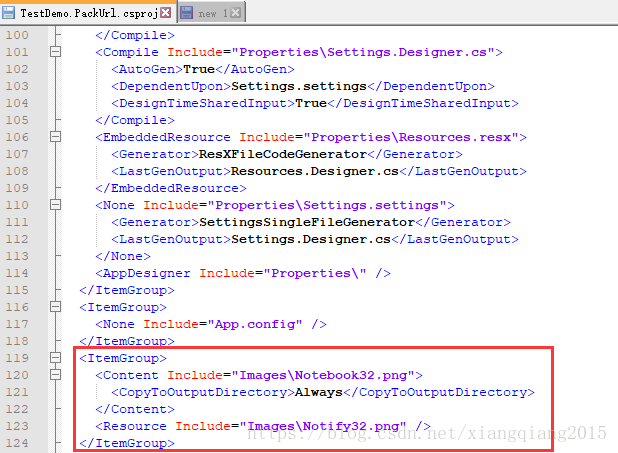This screenshot has height=453, width=618.
Task: Collapse the None Include fold at line 110
Action: (56, 205)
